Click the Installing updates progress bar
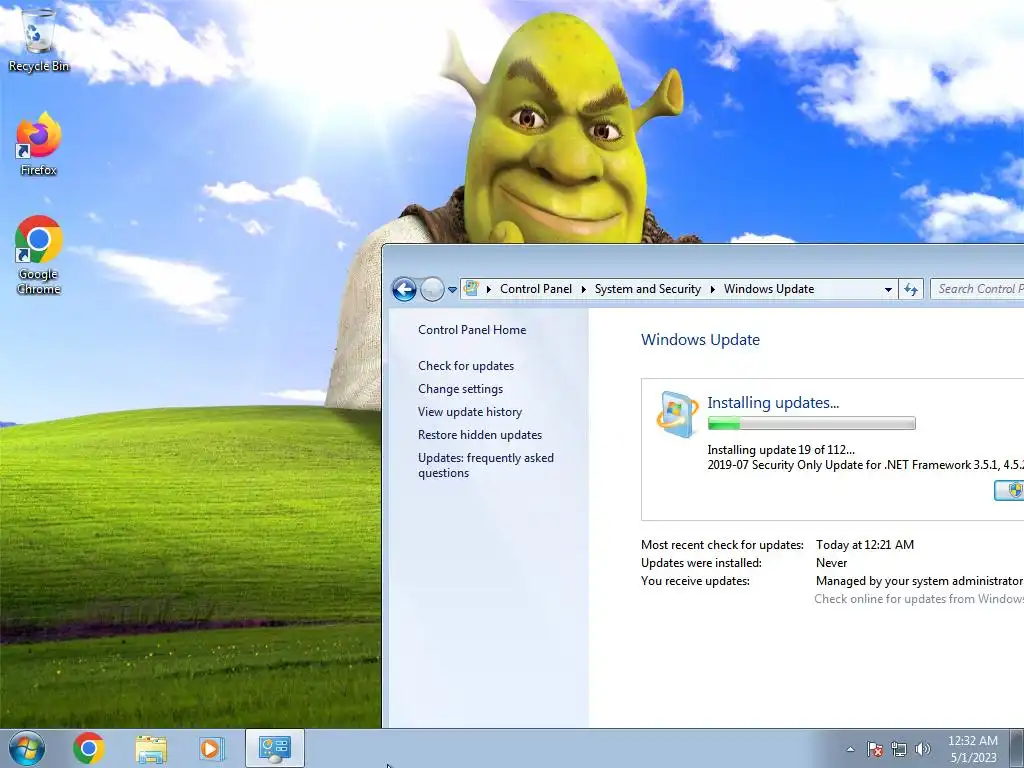Screen dimensions: 1024x768 (x=812, y=424)
